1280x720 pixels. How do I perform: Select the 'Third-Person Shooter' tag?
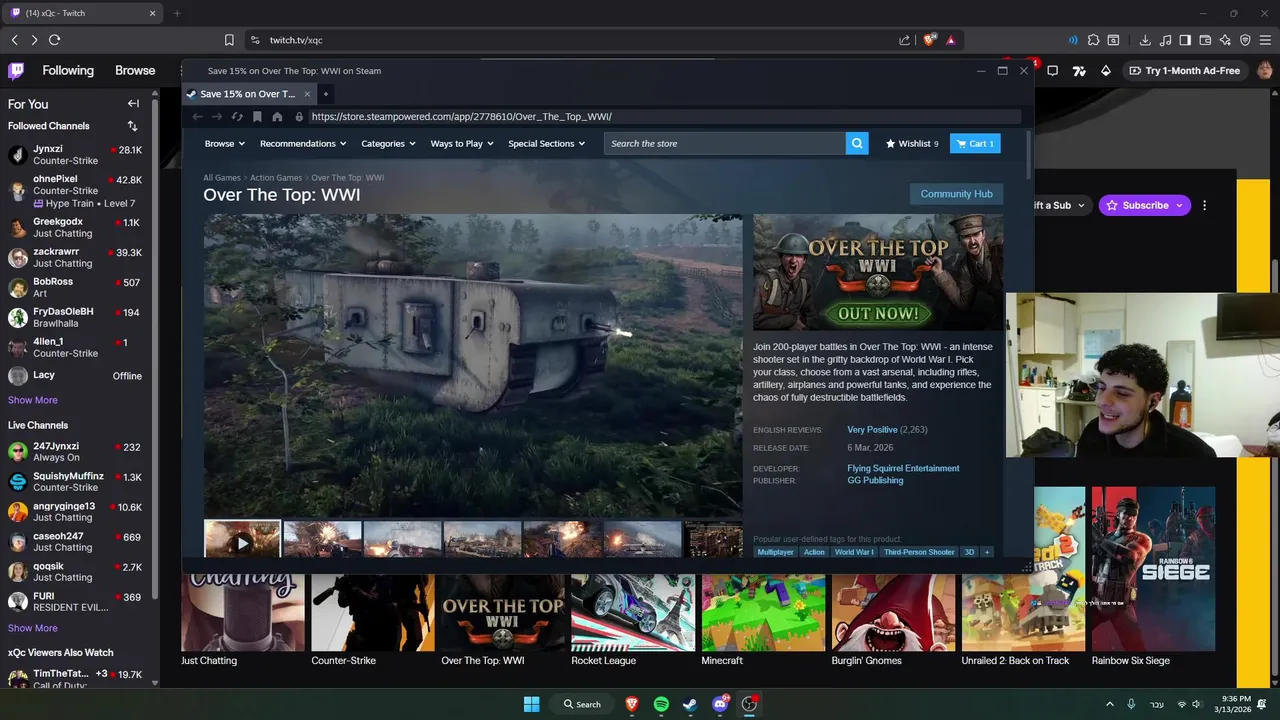pyautogui.click(x=919, y=552)
